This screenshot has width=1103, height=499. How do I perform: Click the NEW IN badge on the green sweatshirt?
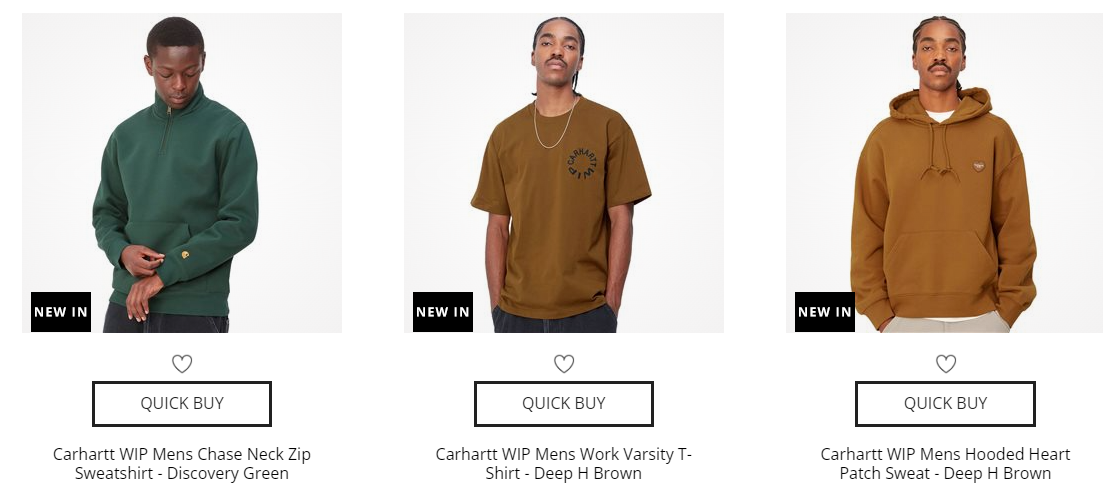pos(60,312)
